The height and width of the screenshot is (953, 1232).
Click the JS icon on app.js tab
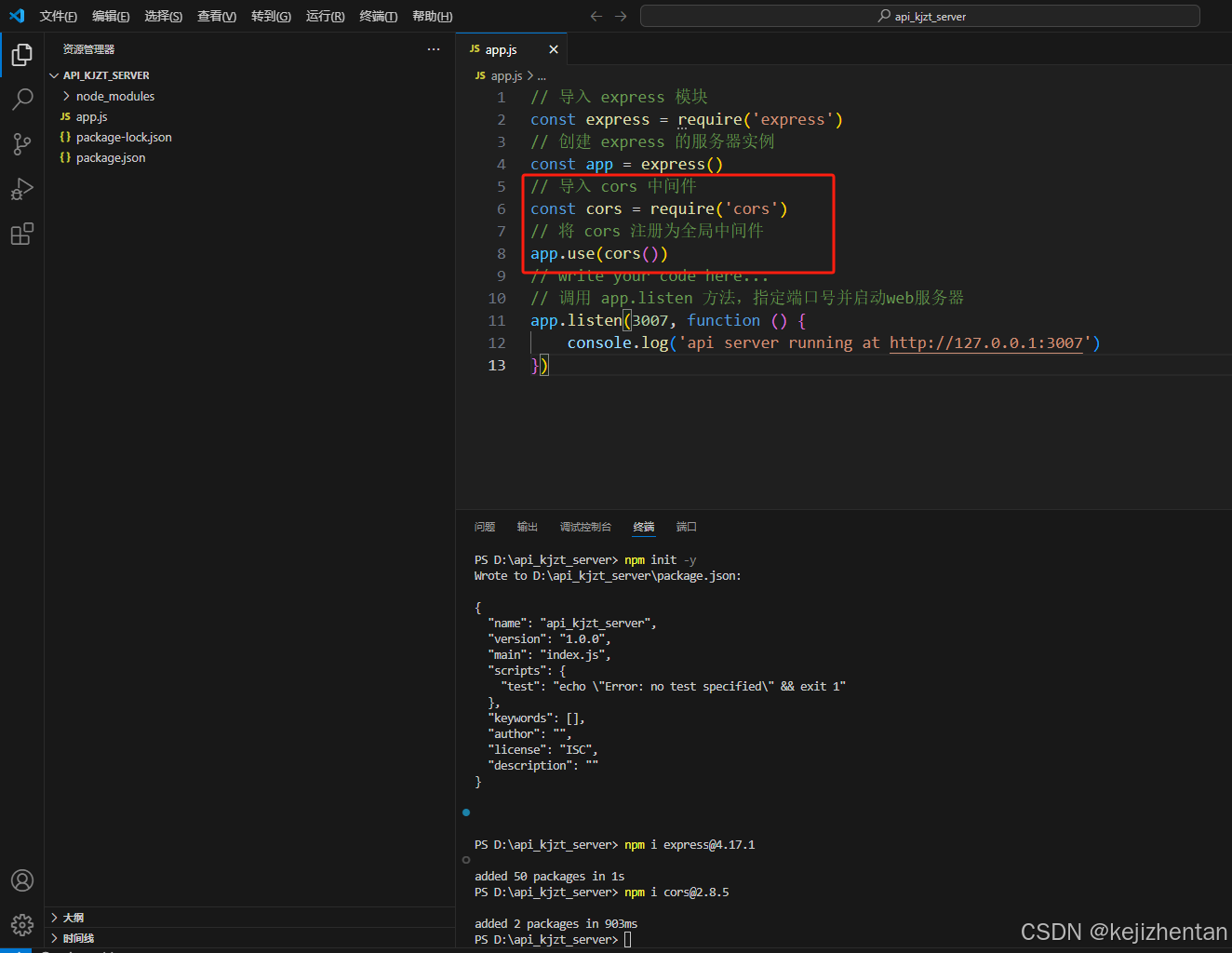[475, 49]
